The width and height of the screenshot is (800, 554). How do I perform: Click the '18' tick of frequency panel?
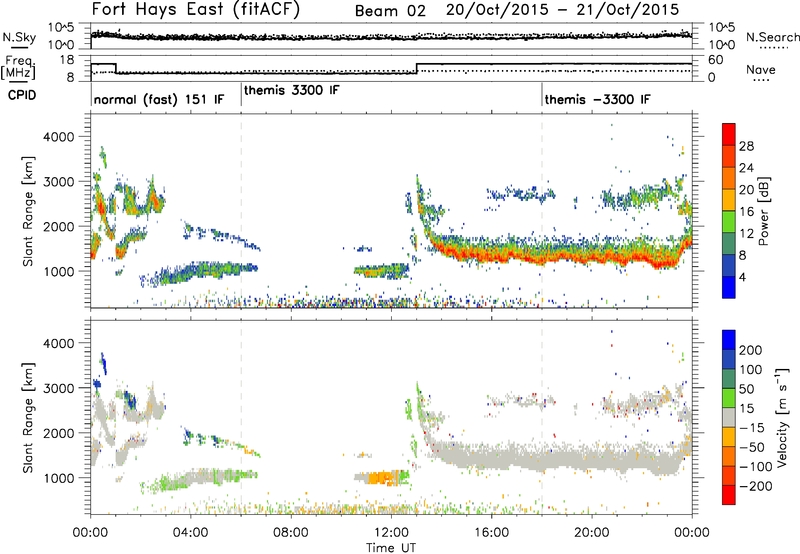click(67, 60)
